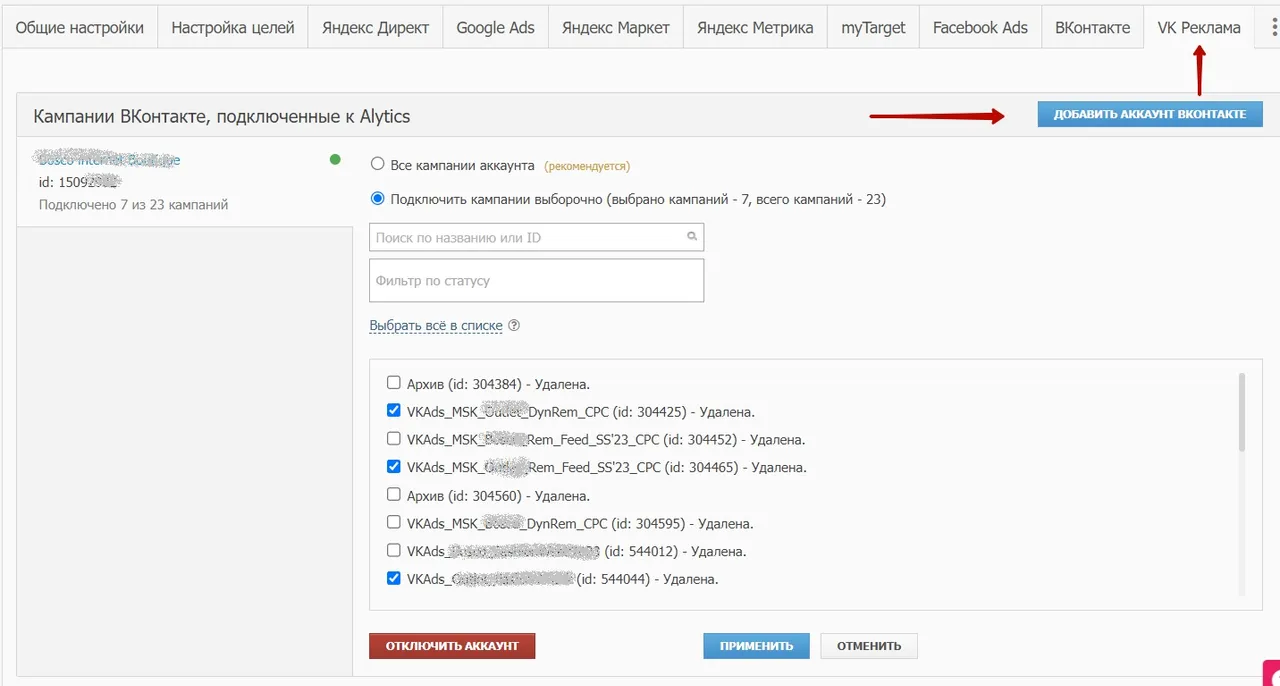This screenshot has width=1280, height=686.
Task: Click the campaign list vertical scrollbar
Action: [1242, 412]
